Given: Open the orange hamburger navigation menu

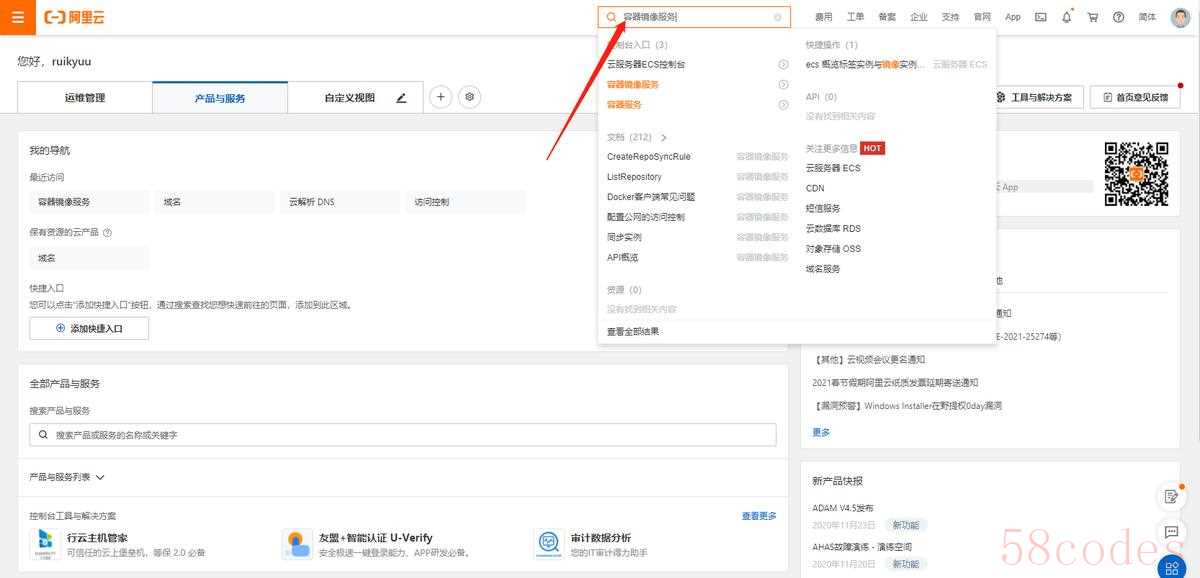Looking at the screenshot, I should click(x=17, y=17).
